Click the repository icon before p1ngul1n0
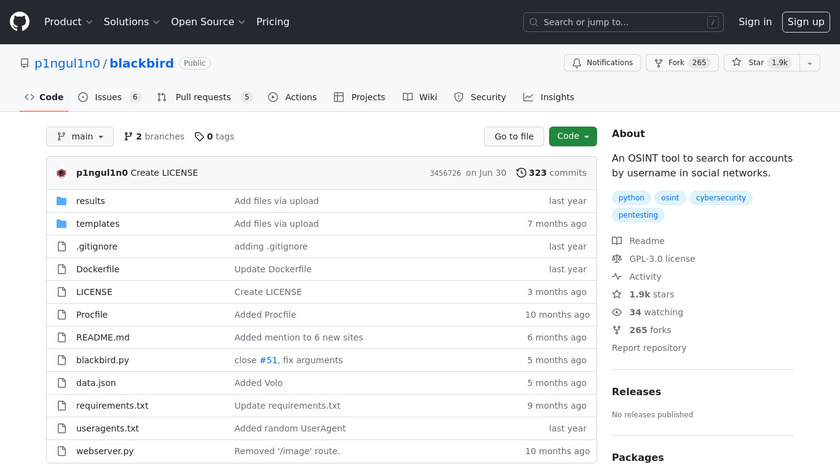The image size is (840, 472). pyautogui.click(x=25, y=63)
